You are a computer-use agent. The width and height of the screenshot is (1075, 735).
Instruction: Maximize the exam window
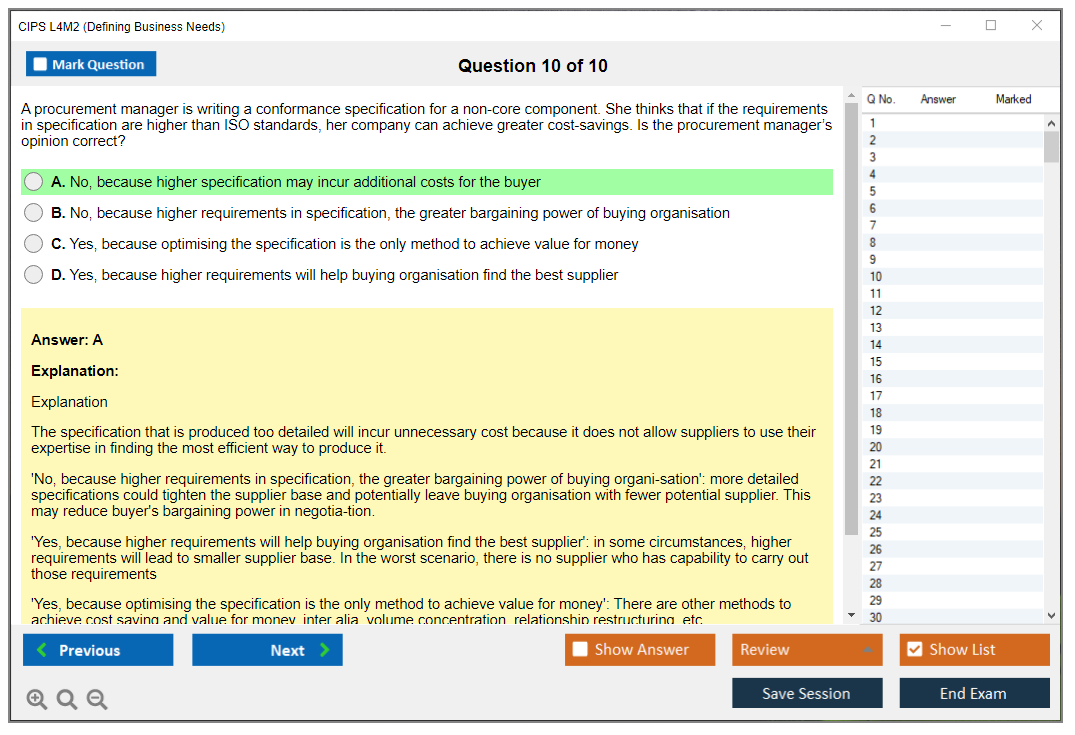tap(991, 26)
